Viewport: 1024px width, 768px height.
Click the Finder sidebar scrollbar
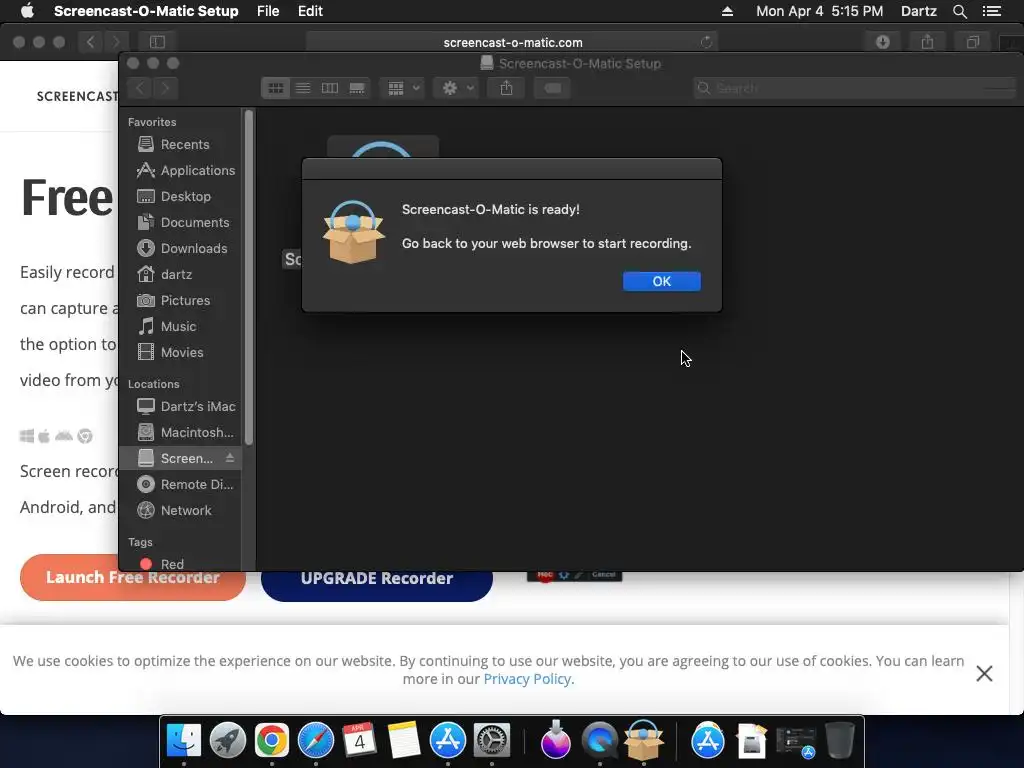[x=248, y=278]
